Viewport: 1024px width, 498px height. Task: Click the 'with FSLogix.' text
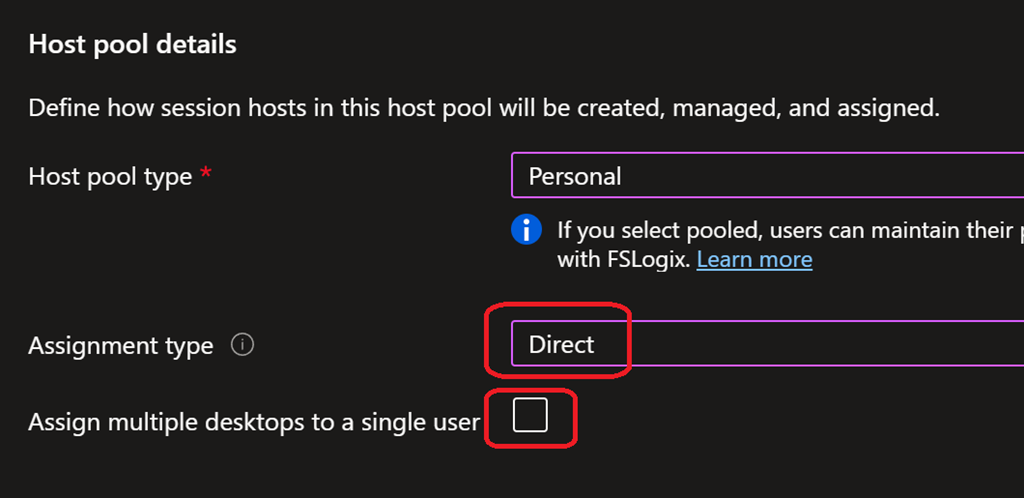click(622, 260)
